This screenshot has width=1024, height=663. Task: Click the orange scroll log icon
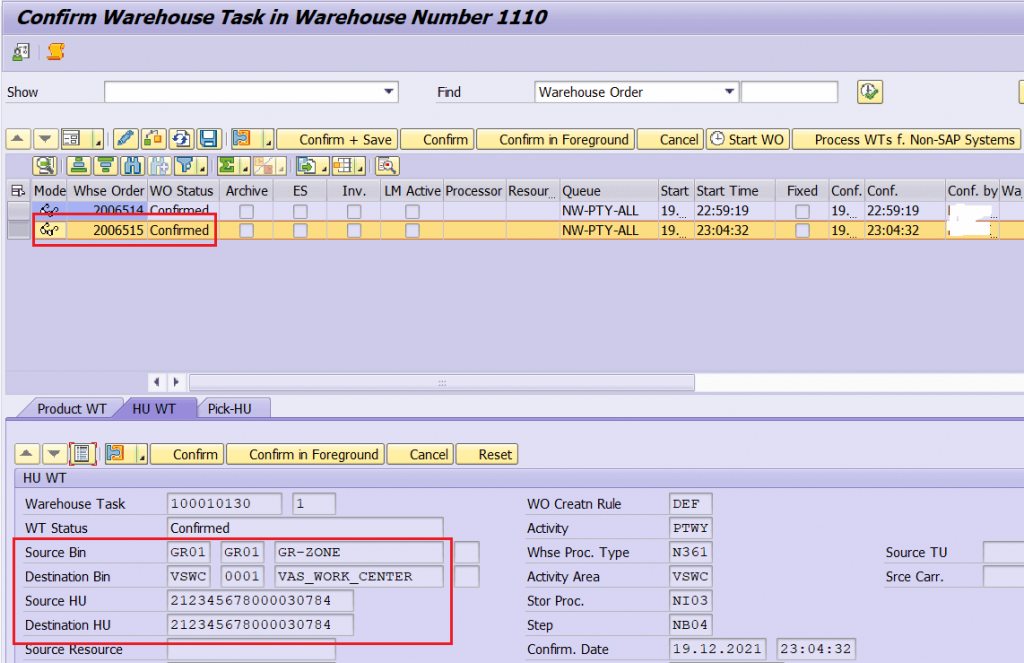click(x=56, y=52)
